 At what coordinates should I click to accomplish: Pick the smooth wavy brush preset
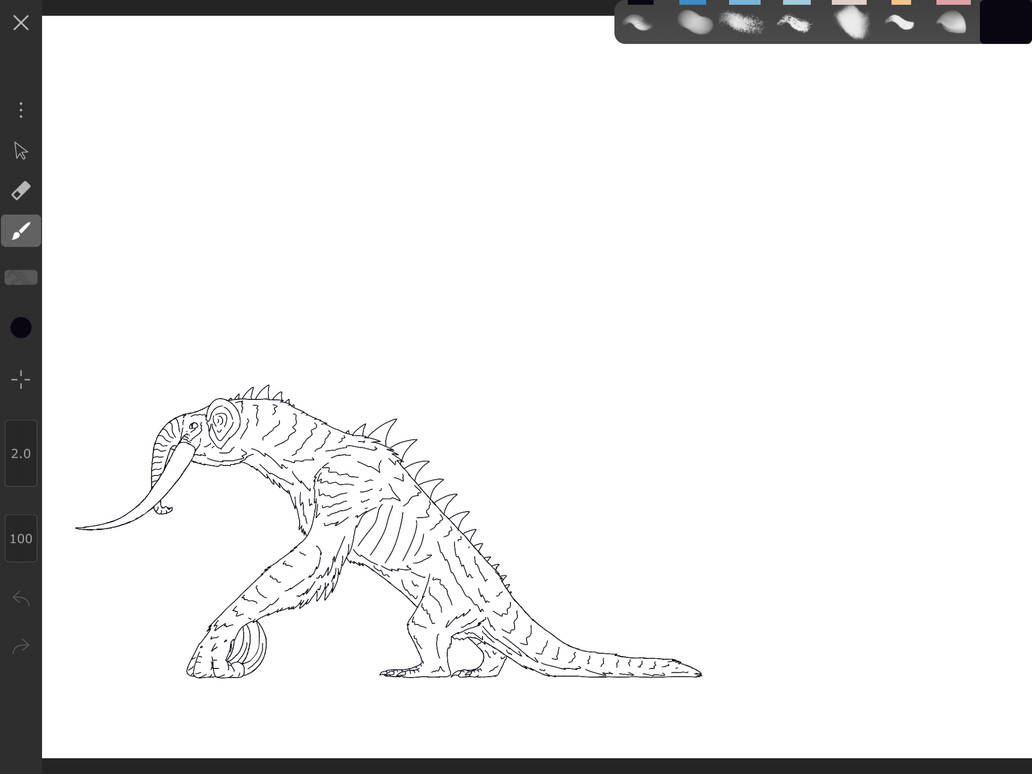(638, 23)
